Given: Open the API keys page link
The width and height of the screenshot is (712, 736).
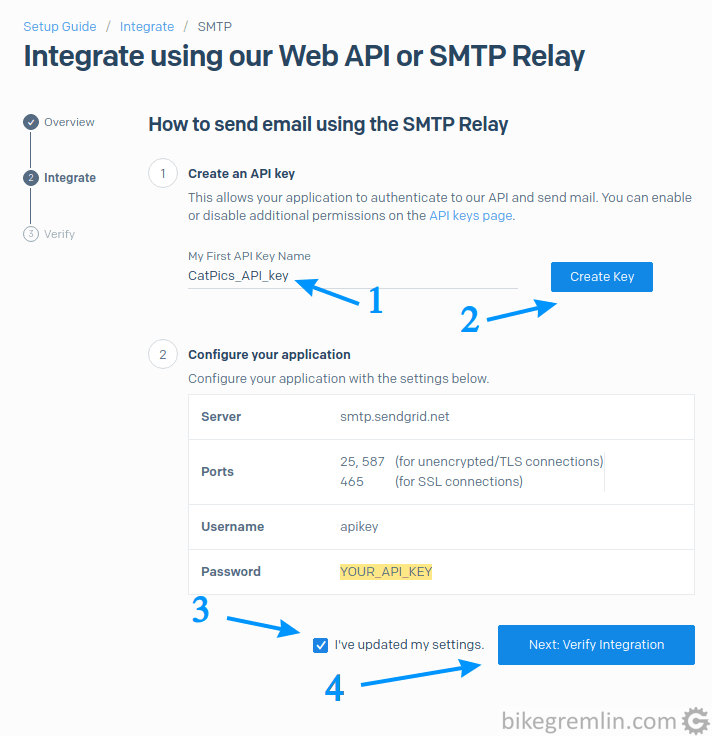Looking at the screenshot, I should 470,215.
